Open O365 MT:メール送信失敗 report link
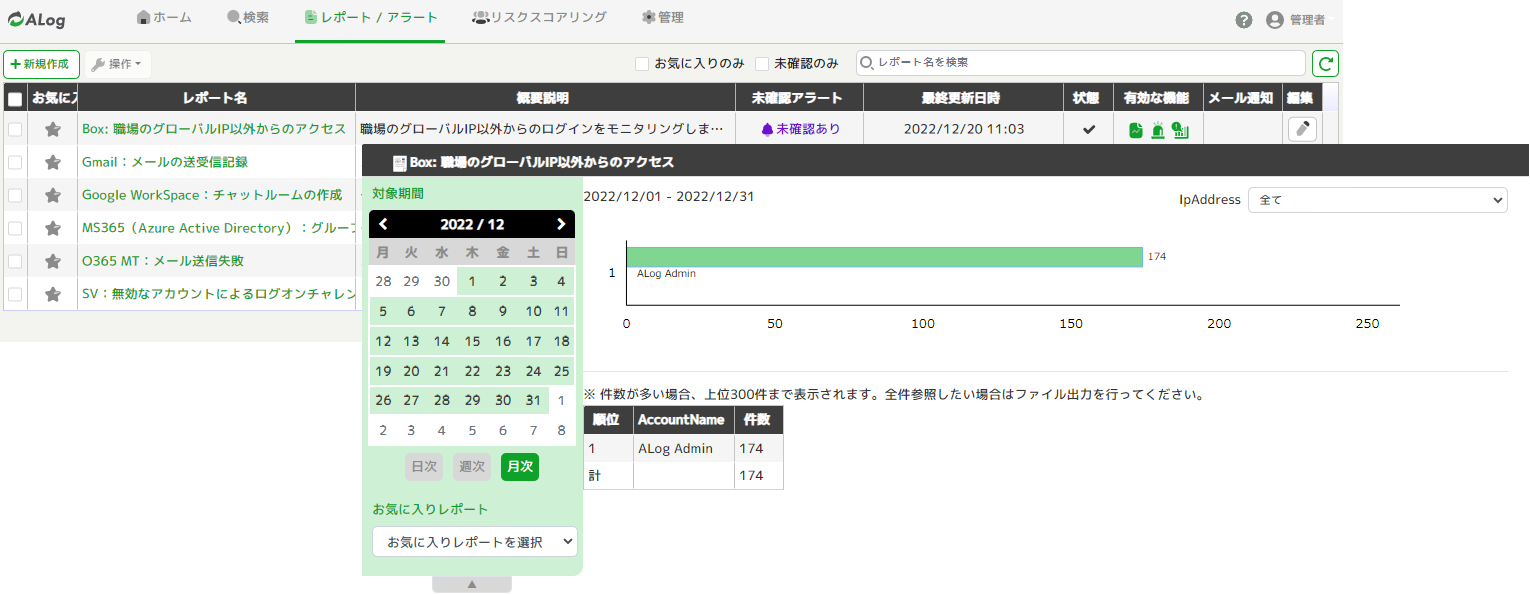The width and height of the screenshot is (1530, 595). click(163, 261)
